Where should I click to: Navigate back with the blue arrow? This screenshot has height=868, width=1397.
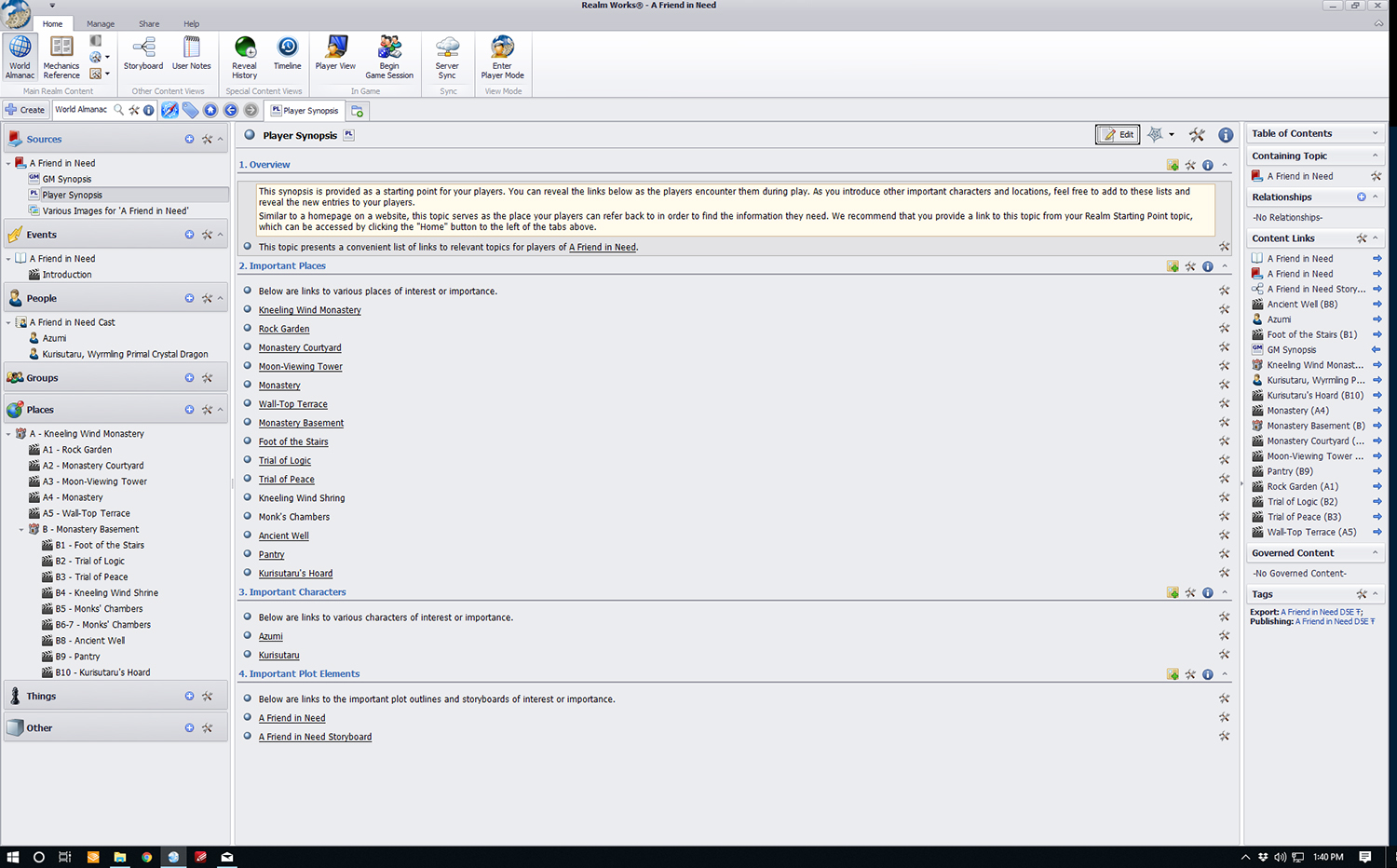tap(231, 110)
